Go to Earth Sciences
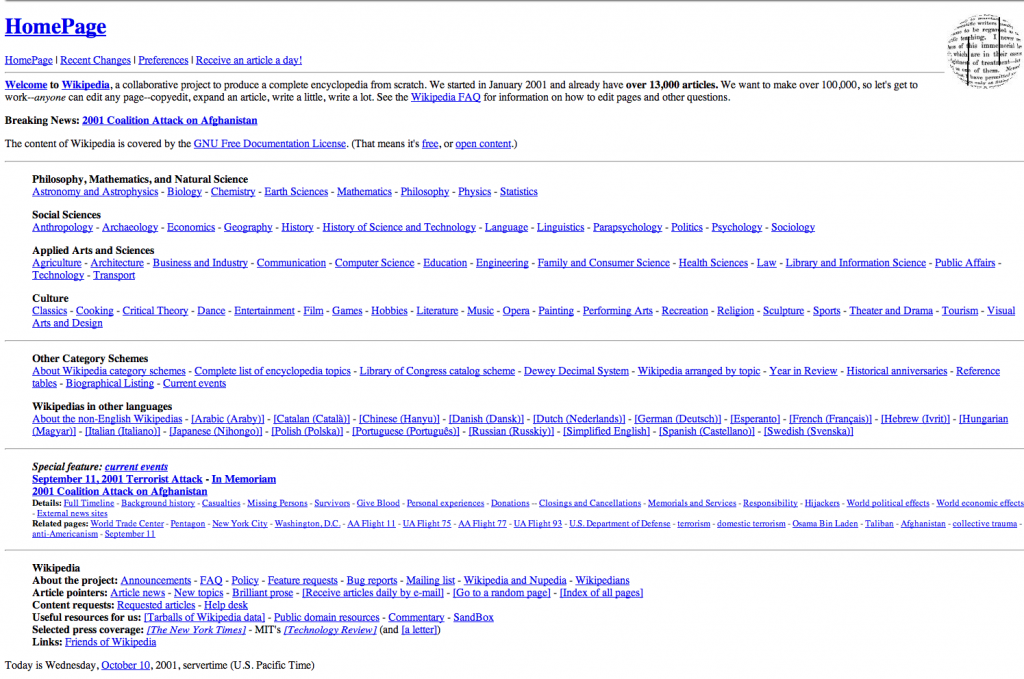Viewport: 1024px width, 679px height. [296, 191]
